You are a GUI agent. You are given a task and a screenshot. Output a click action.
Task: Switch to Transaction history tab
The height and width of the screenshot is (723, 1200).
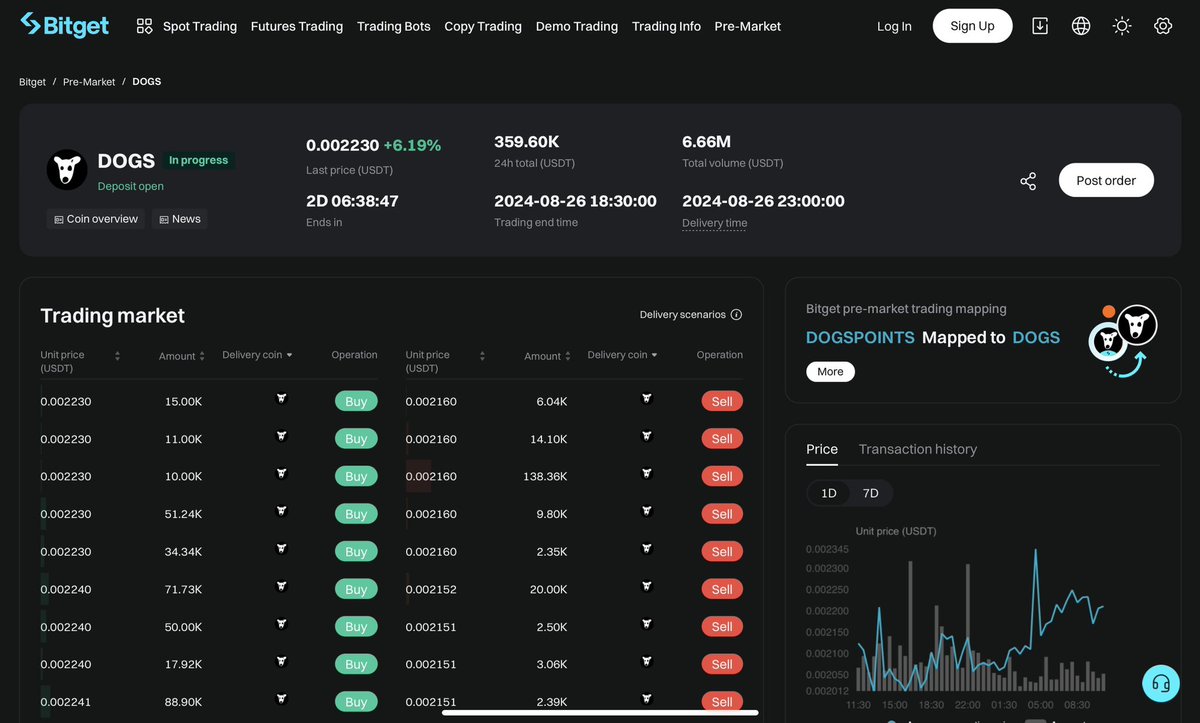(x=918, y=449)
